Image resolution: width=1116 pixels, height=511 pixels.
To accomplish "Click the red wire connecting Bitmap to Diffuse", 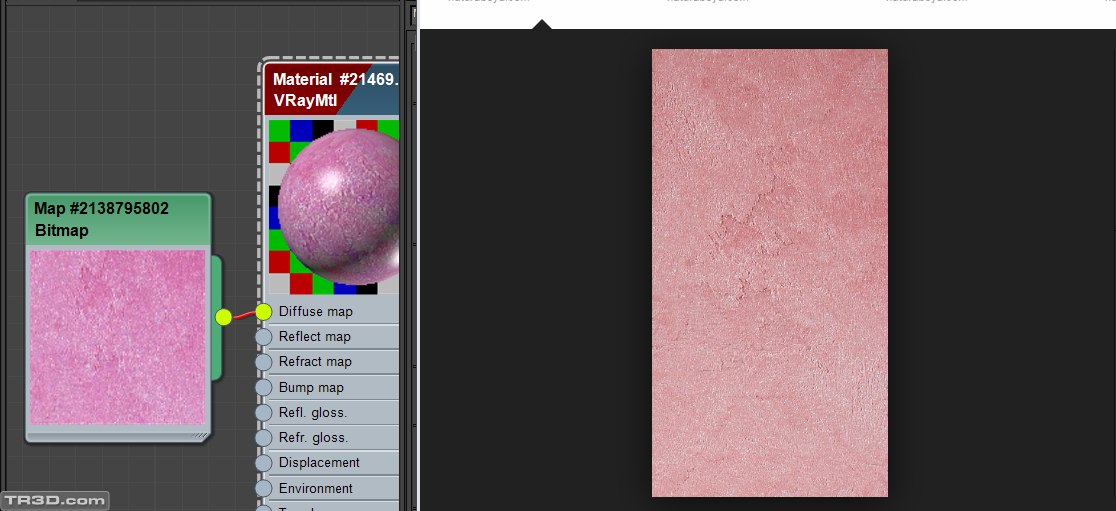I will [x=243, y=315].
